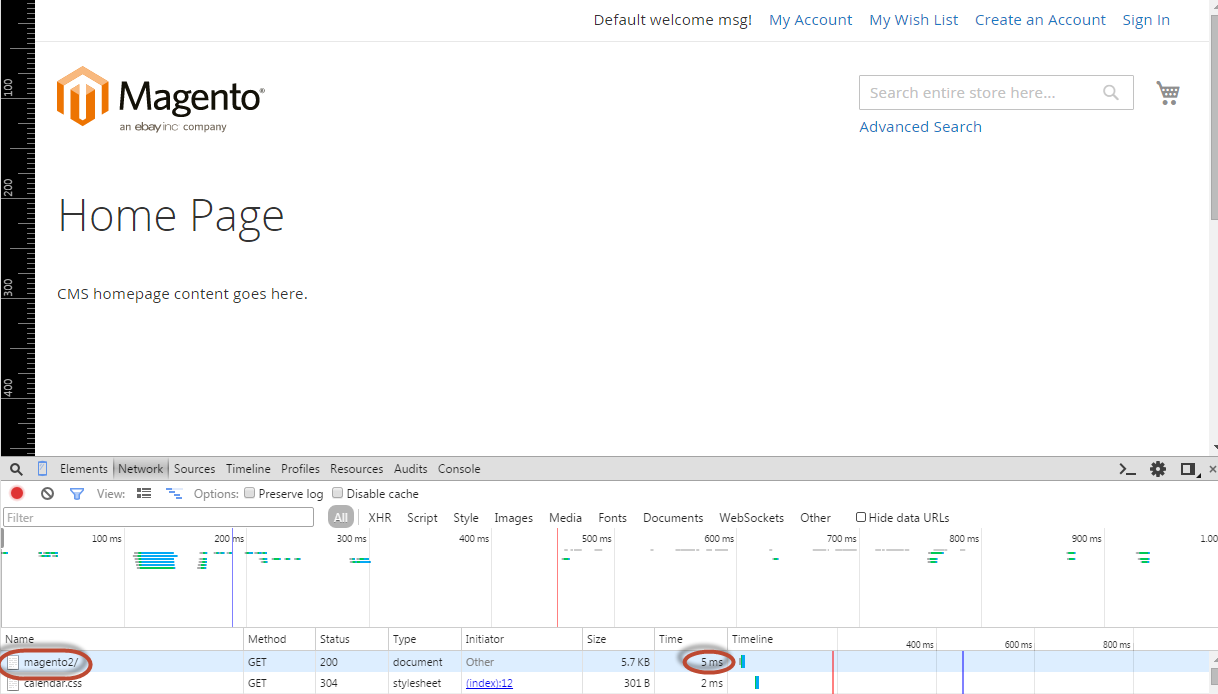Select the magento2/ request row

click(609, 662)
